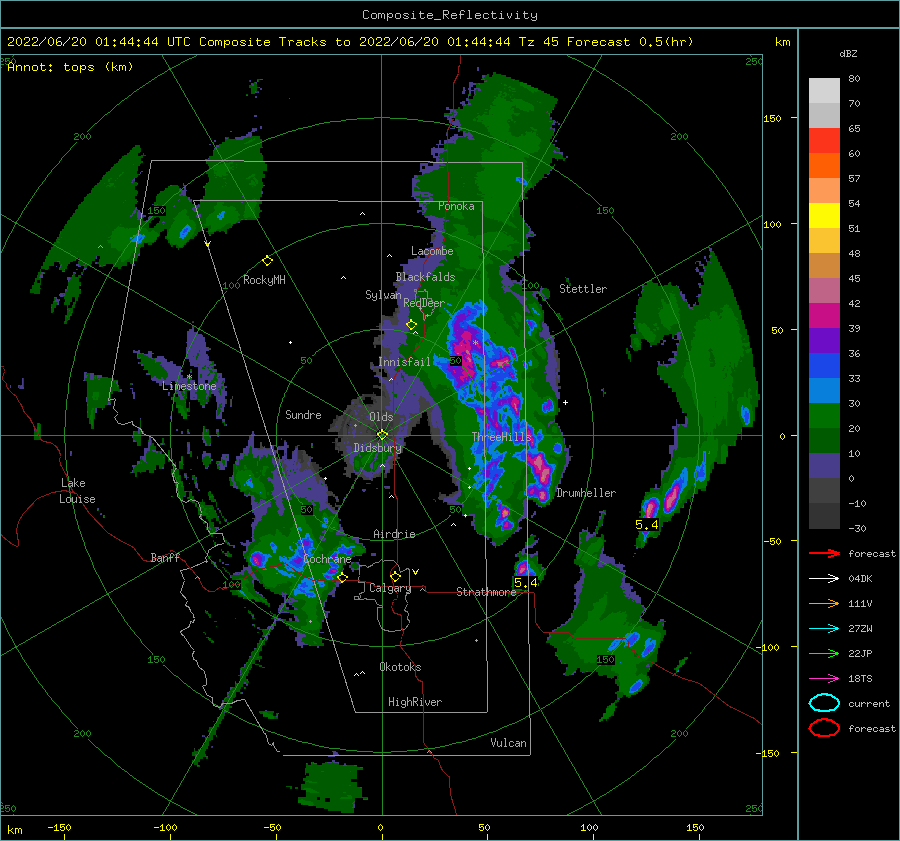The image size is (900, 841).
Task: Click the Okotoks label
Action: click(x=400, y=667)
